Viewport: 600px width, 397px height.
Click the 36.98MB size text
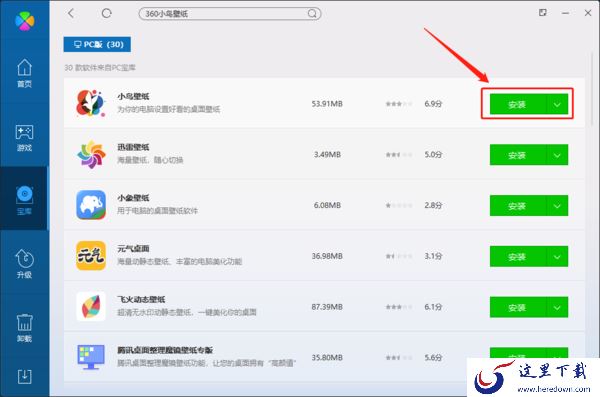tap(327, 256)
